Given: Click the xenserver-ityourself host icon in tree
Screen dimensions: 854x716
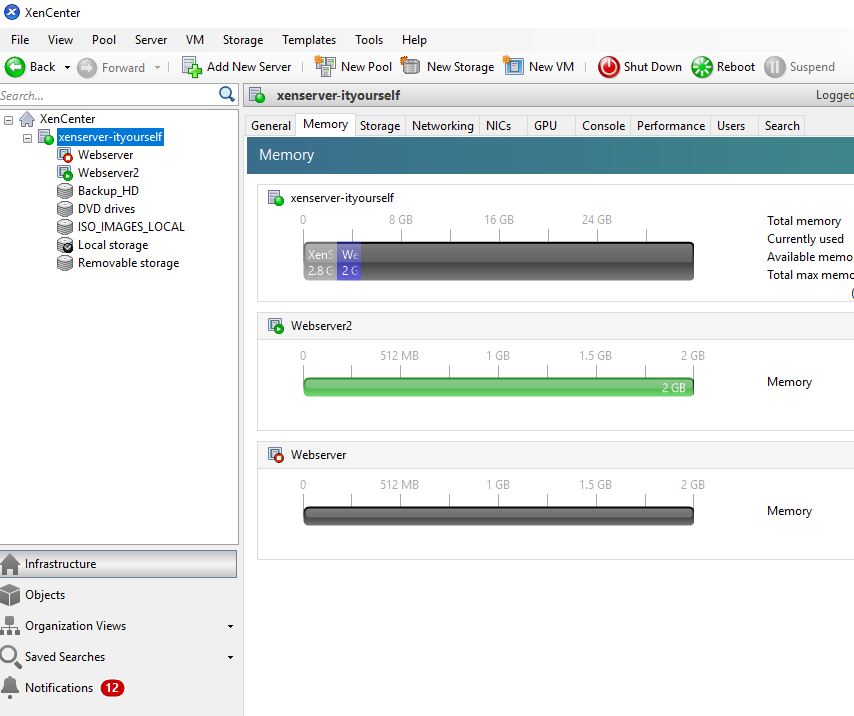Looking at the screenshot, I should click(46, 137).
